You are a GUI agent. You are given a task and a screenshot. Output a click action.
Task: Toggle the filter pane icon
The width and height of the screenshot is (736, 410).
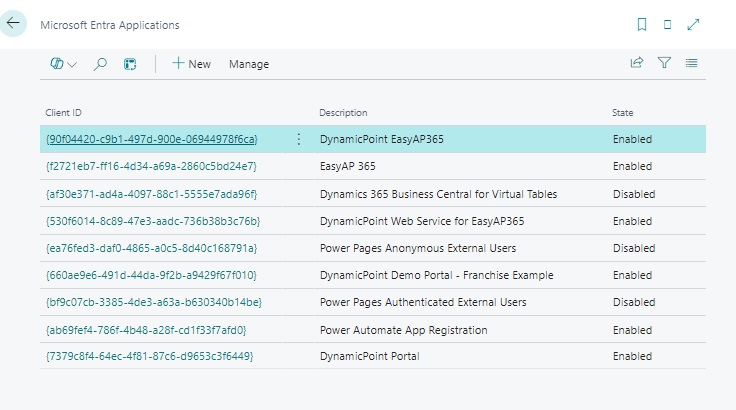click(664, 63)
